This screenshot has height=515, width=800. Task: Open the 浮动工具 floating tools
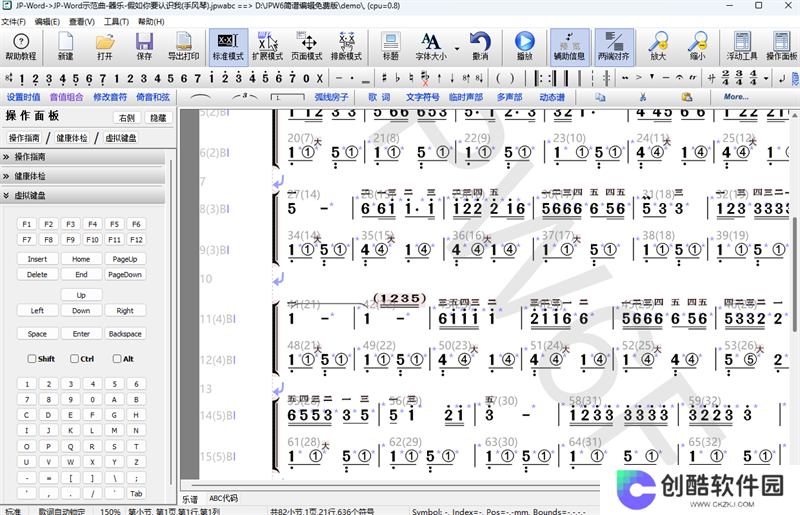coord(742,46)
